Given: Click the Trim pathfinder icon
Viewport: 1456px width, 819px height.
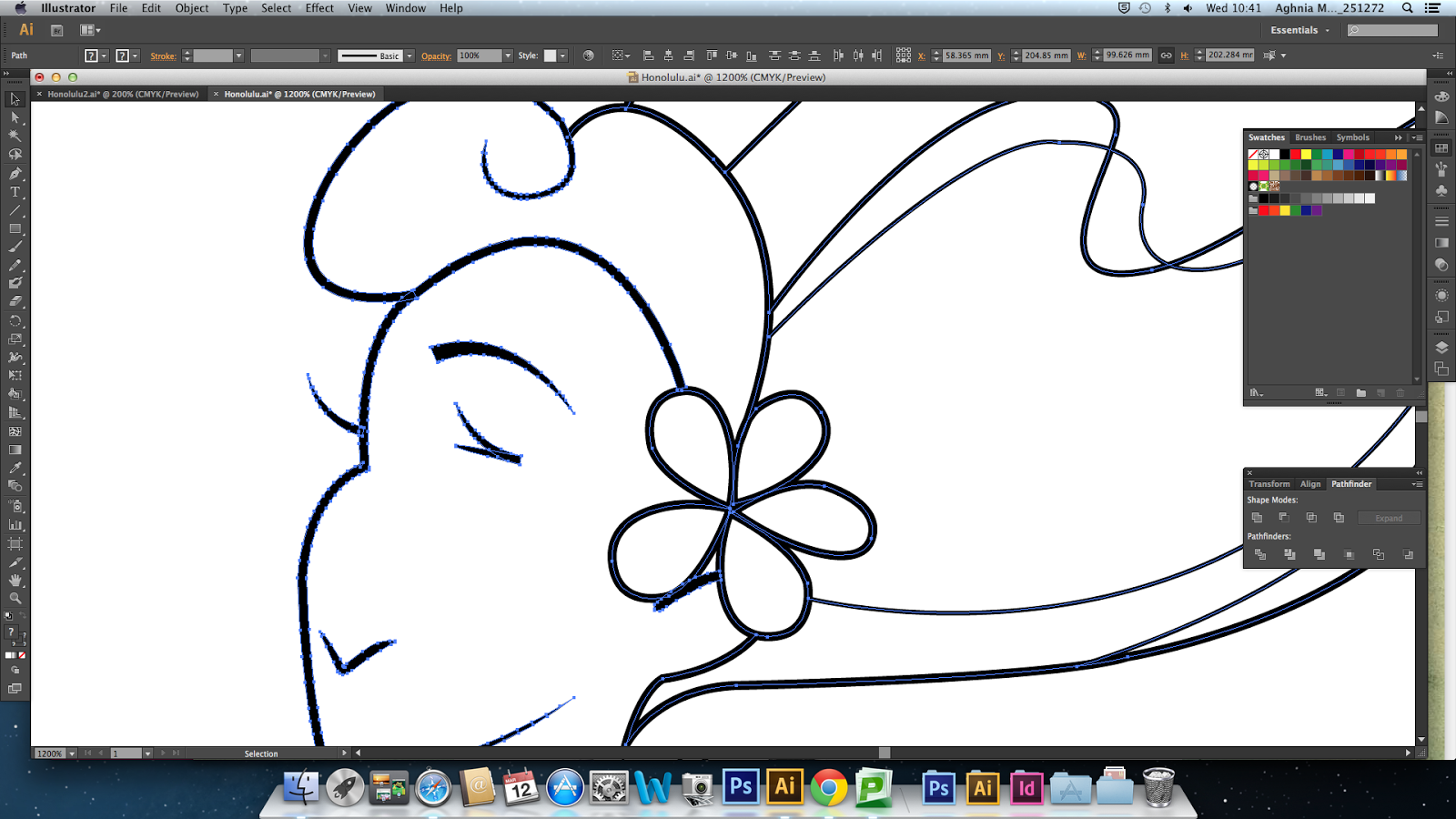Looking at the screenshot, I should point(1289,554).
